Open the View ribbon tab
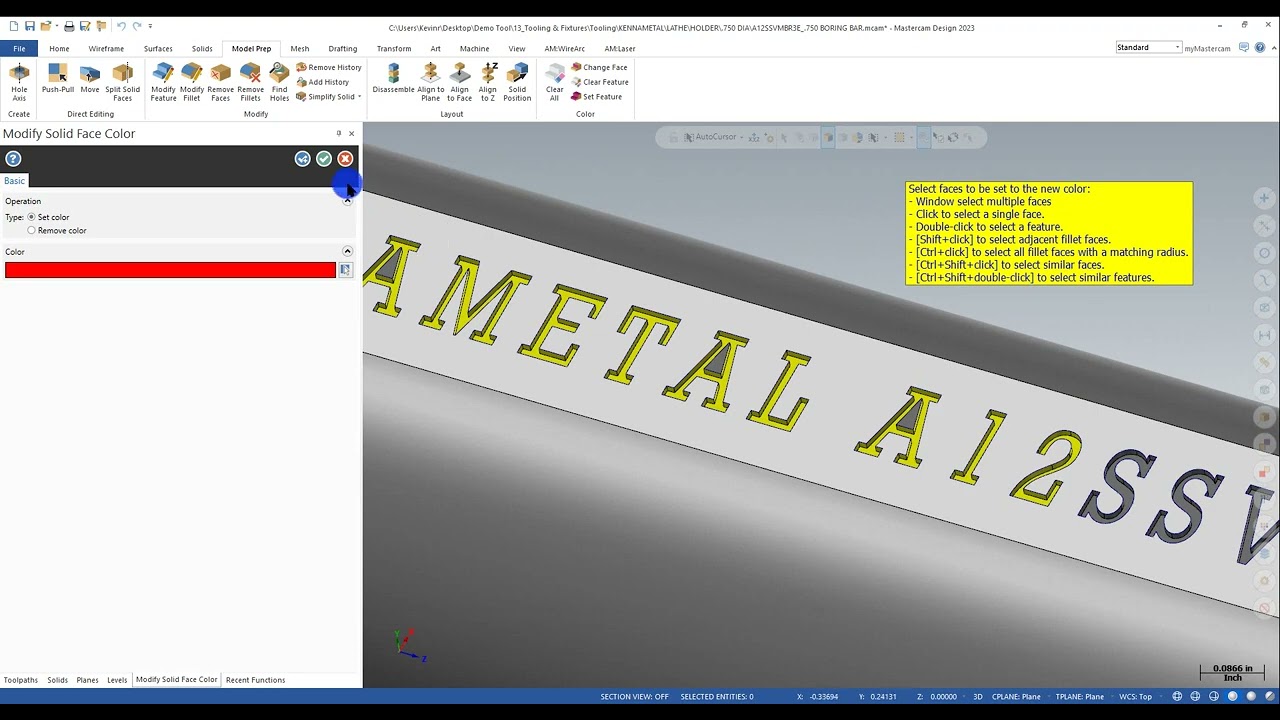Screen dimensions: 1280x720 pos(517,48)
